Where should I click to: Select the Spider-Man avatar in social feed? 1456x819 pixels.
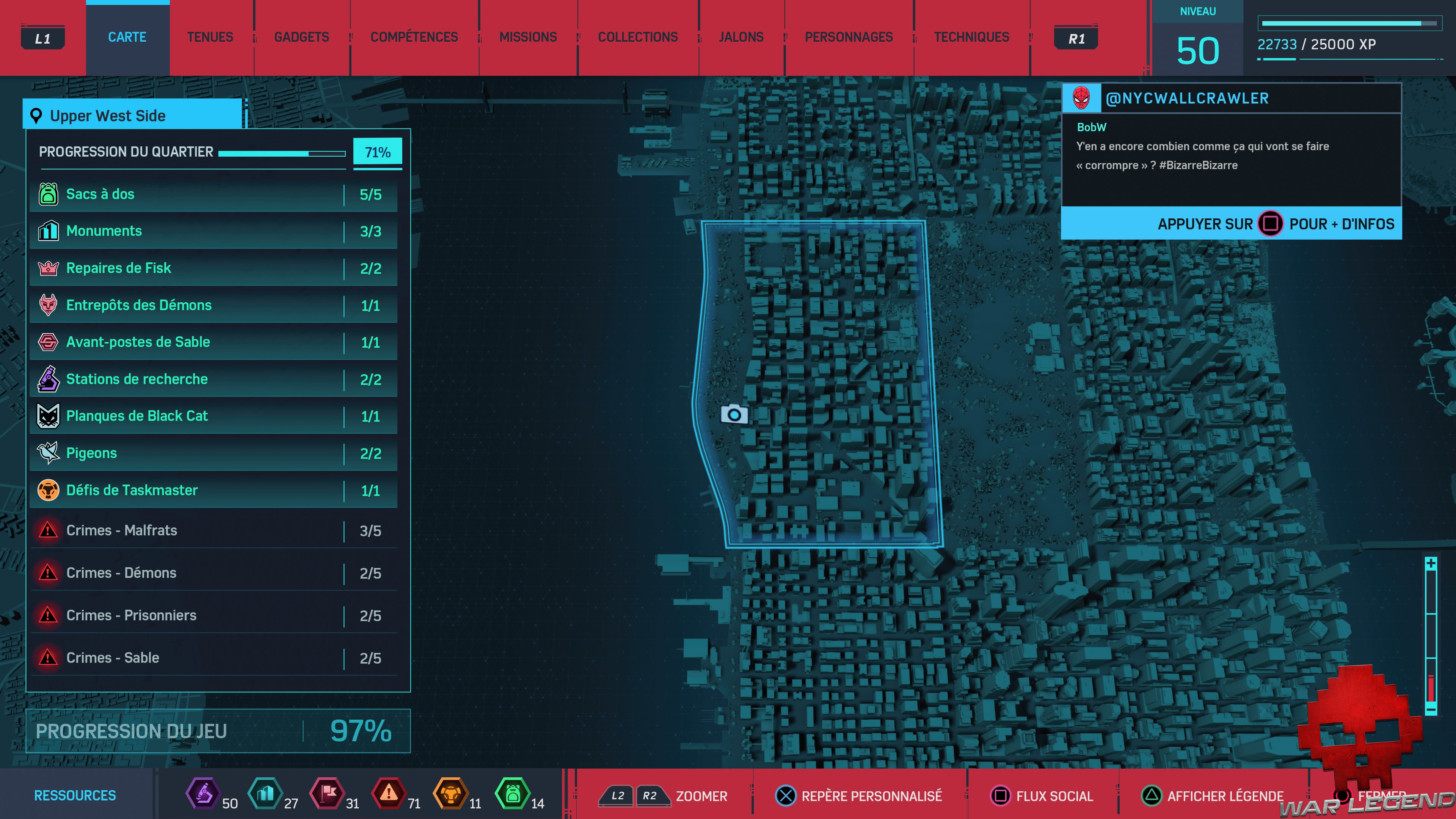(x=1081, y=98)
